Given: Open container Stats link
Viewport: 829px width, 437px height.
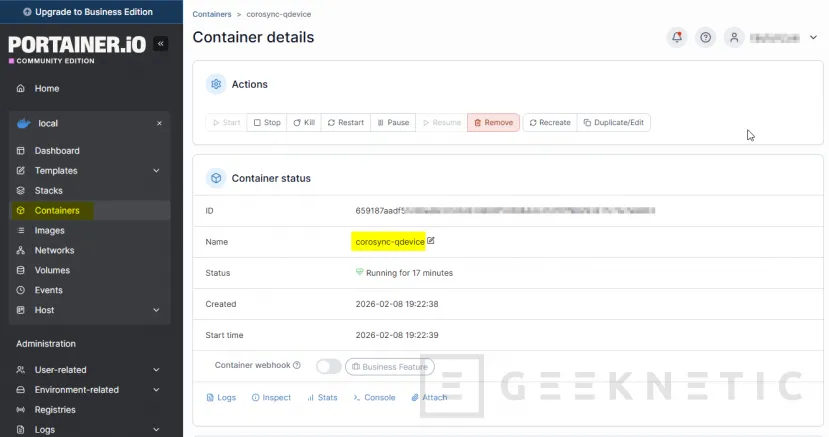Looking at the screenshot, I should (322, 397).
